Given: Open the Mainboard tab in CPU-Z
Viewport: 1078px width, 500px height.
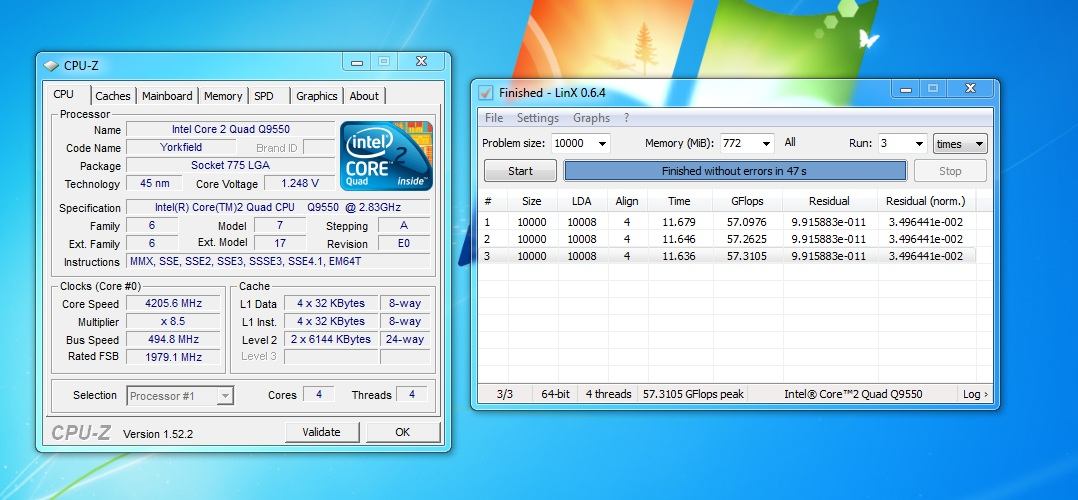Looking at the screenshot, I should (167, 96).
